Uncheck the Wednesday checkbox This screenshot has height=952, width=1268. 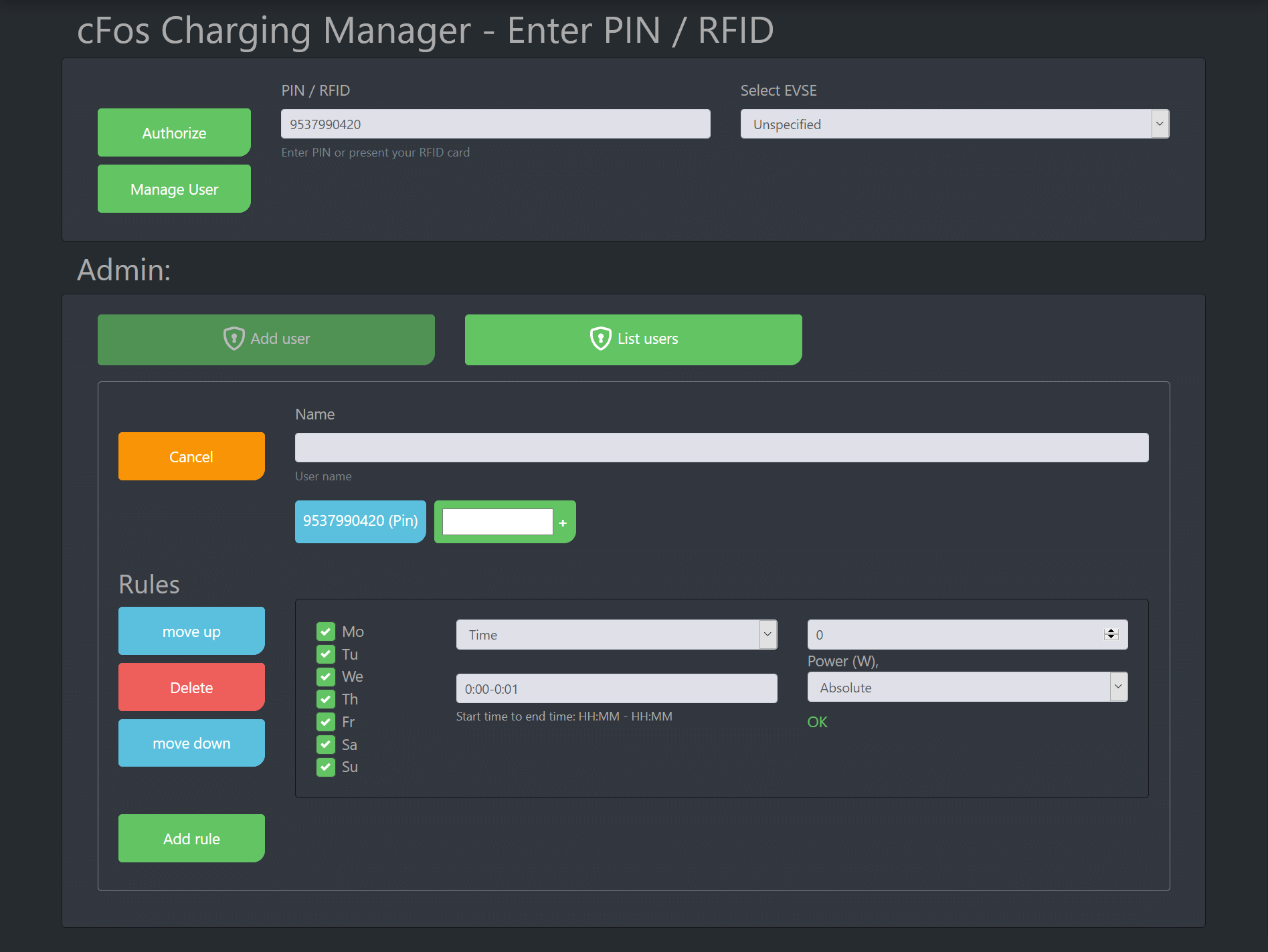pyautogui.click(x=326, y=676)
